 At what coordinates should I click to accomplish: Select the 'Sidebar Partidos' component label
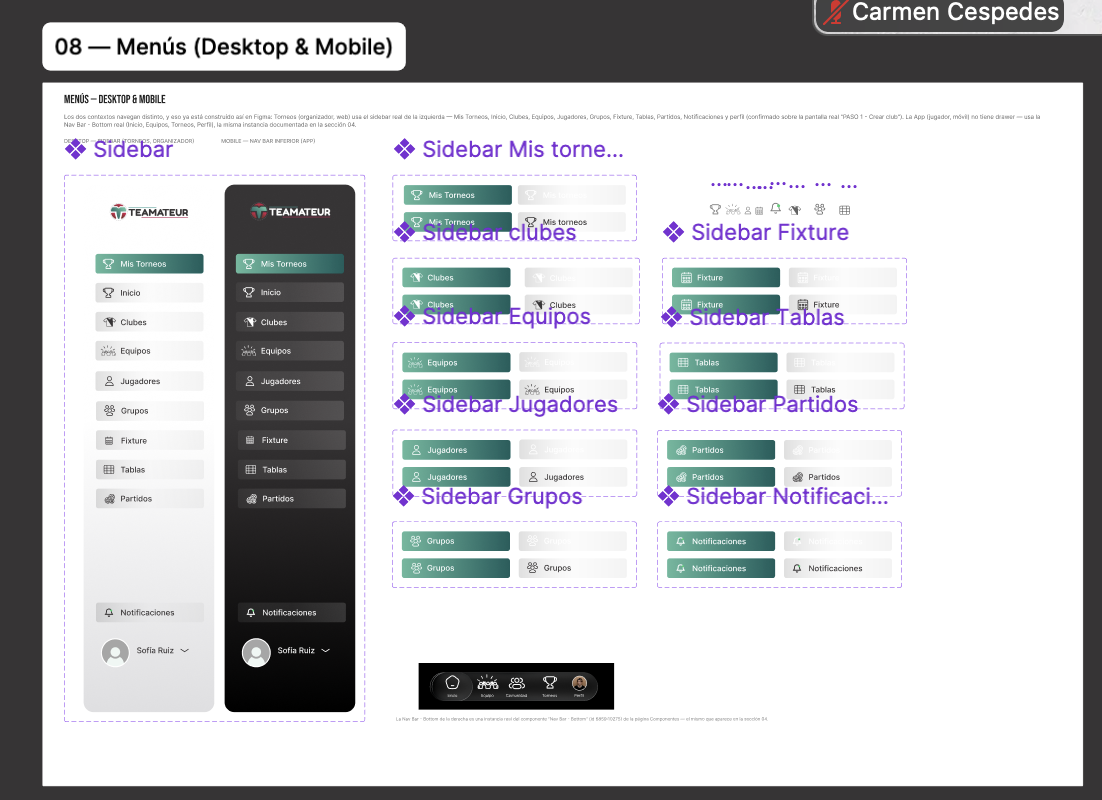coord(772,404)
